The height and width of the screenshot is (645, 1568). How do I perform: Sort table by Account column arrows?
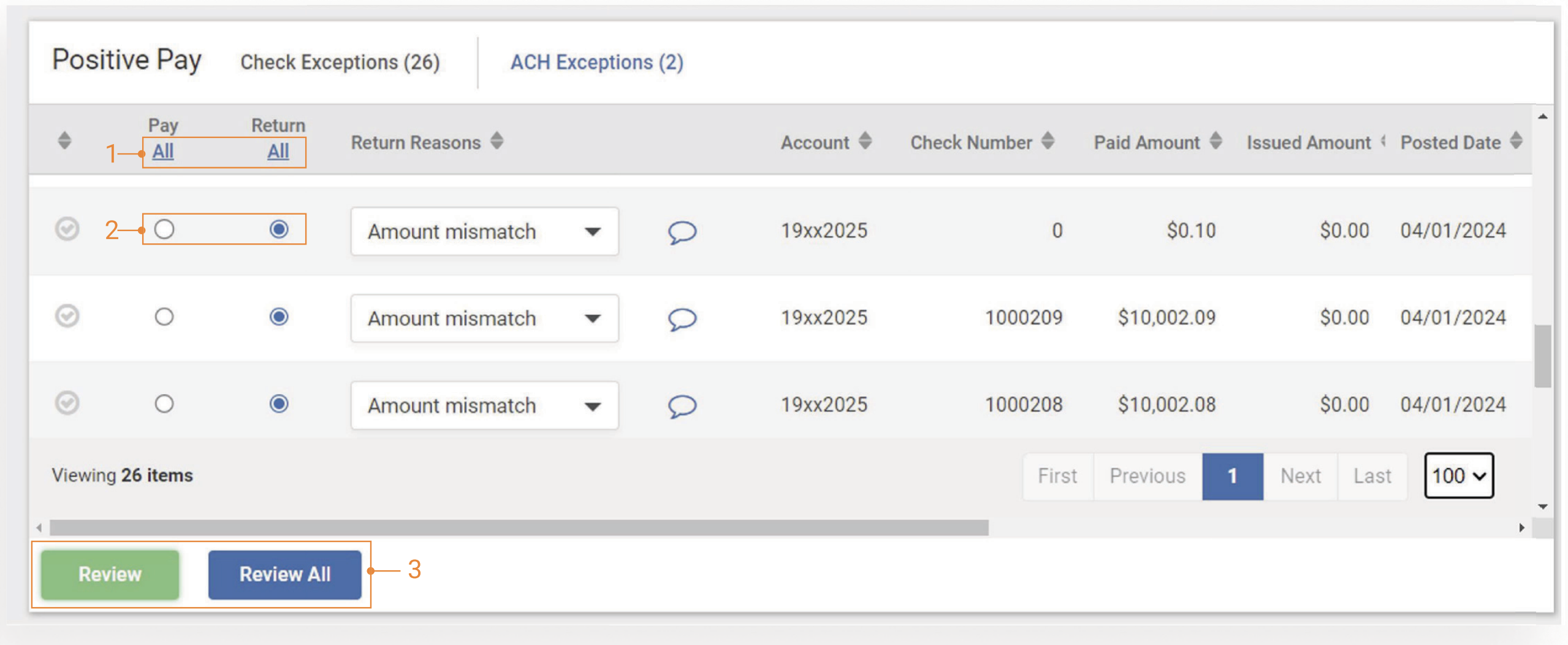click(865, 142)
